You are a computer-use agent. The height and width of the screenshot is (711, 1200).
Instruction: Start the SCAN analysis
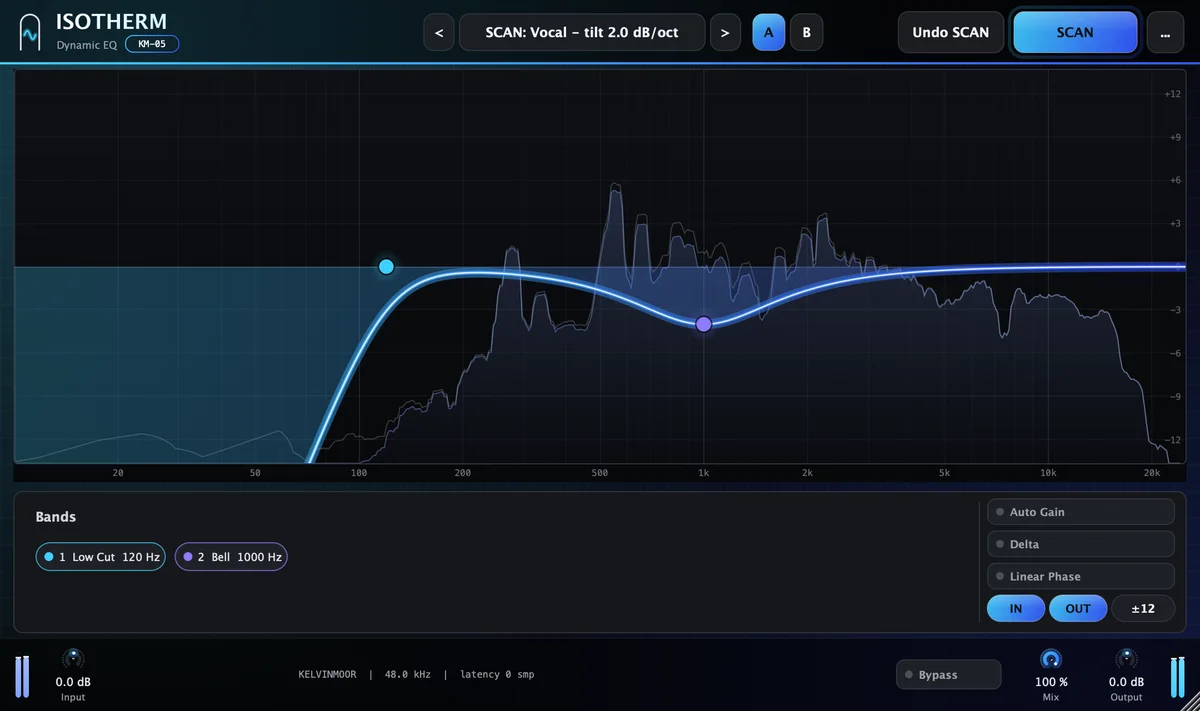1075,32
